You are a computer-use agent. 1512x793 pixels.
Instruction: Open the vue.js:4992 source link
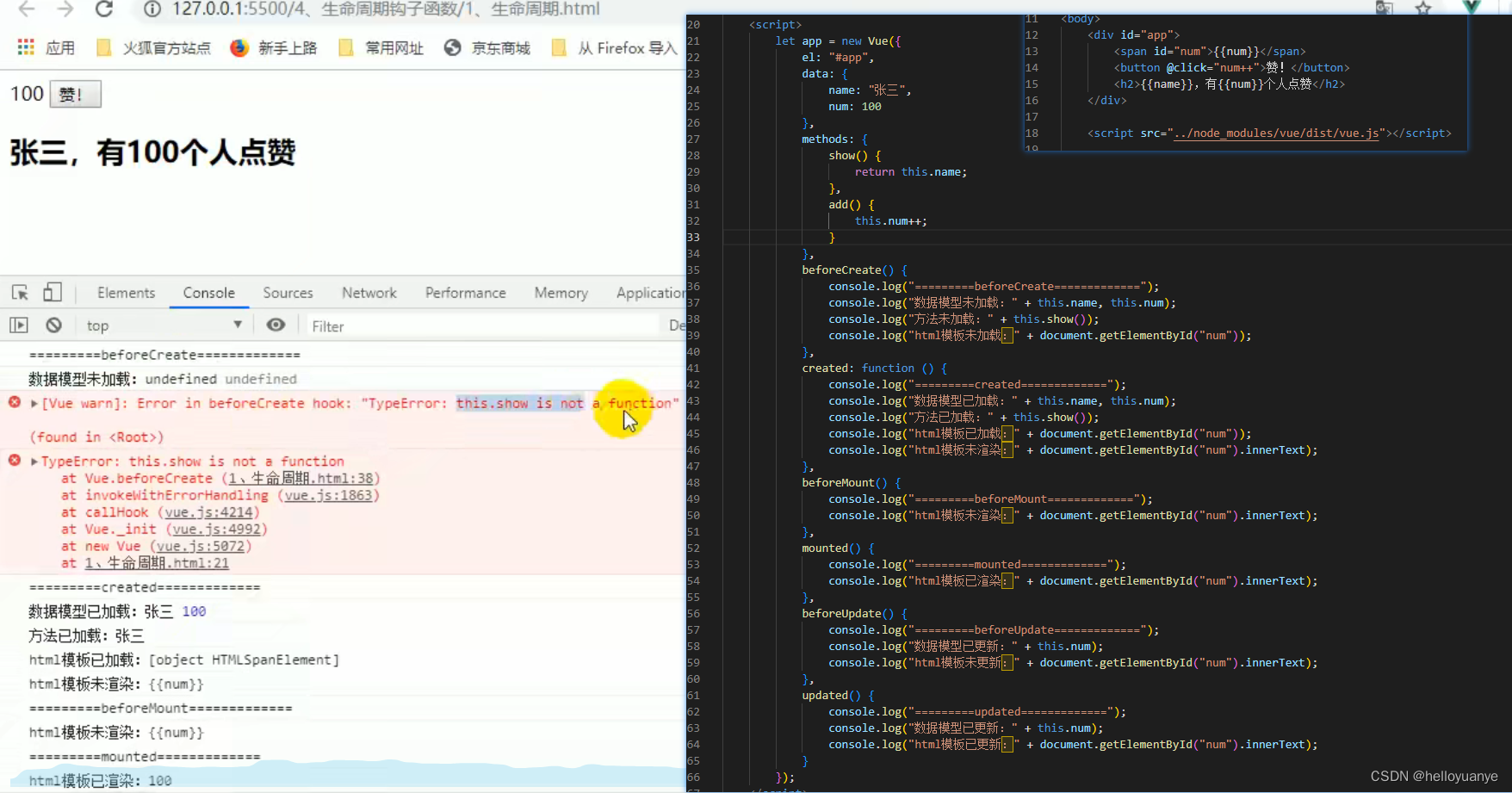216,530
